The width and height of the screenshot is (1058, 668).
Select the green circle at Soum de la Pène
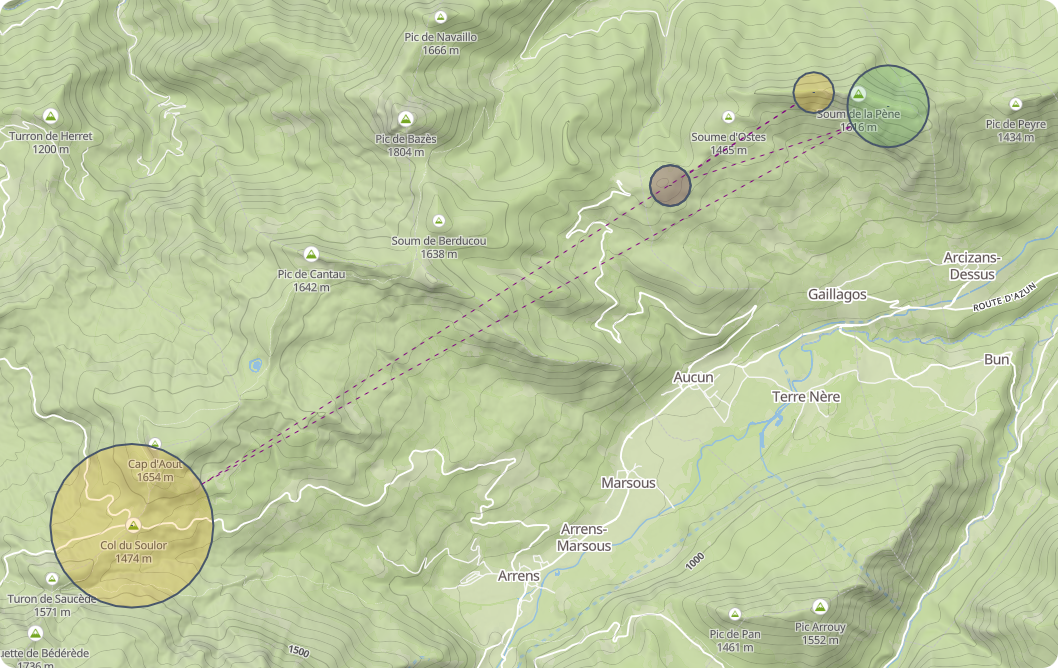[888, 106]
